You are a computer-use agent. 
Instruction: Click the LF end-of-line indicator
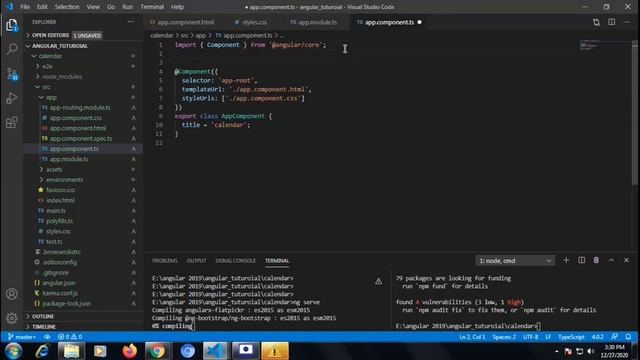(x=548, y=337)
